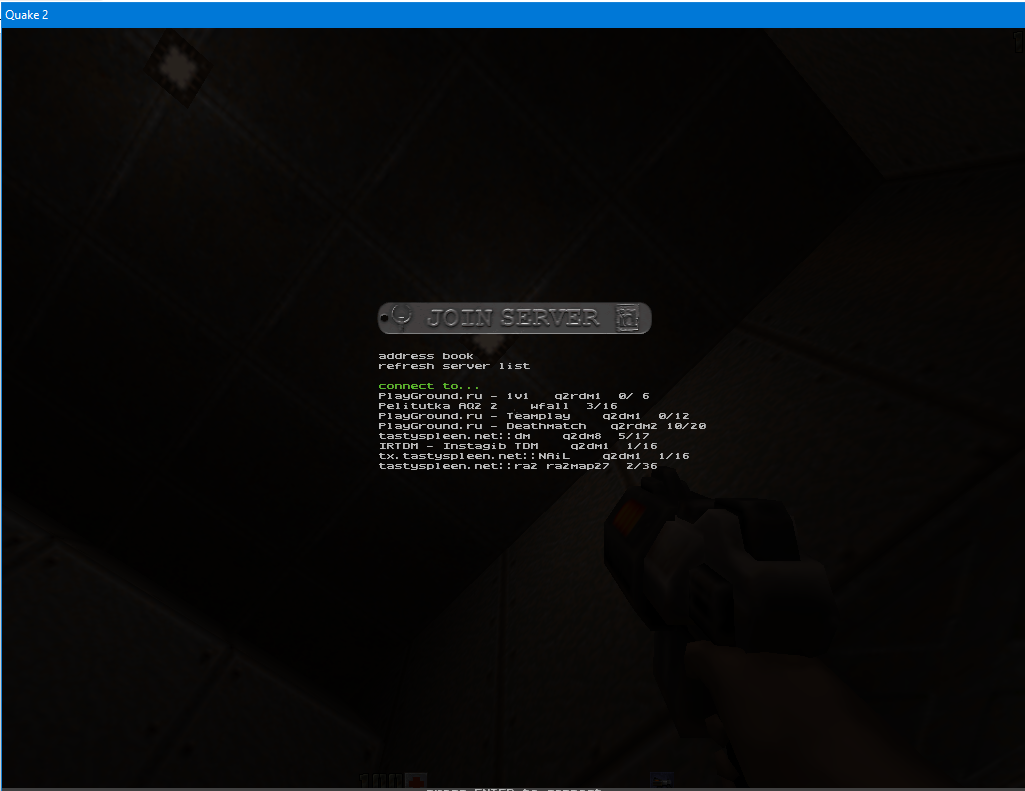Choose PlayGround.ru - Deathmatch server
The image size is (1025, 791).
coord(542,426)
